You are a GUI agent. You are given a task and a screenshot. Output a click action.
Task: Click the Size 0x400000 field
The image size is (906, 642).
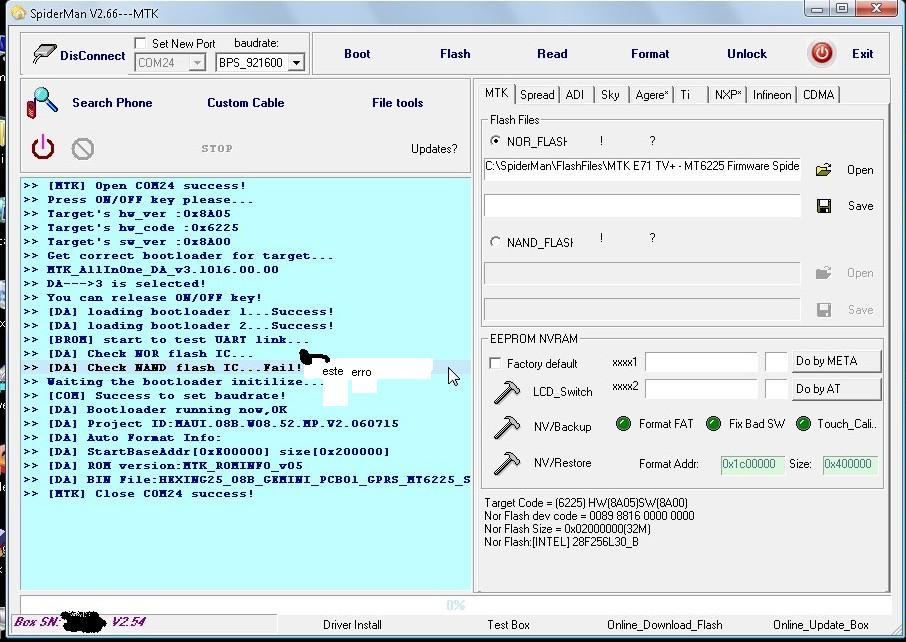click(x=850, y=465)
